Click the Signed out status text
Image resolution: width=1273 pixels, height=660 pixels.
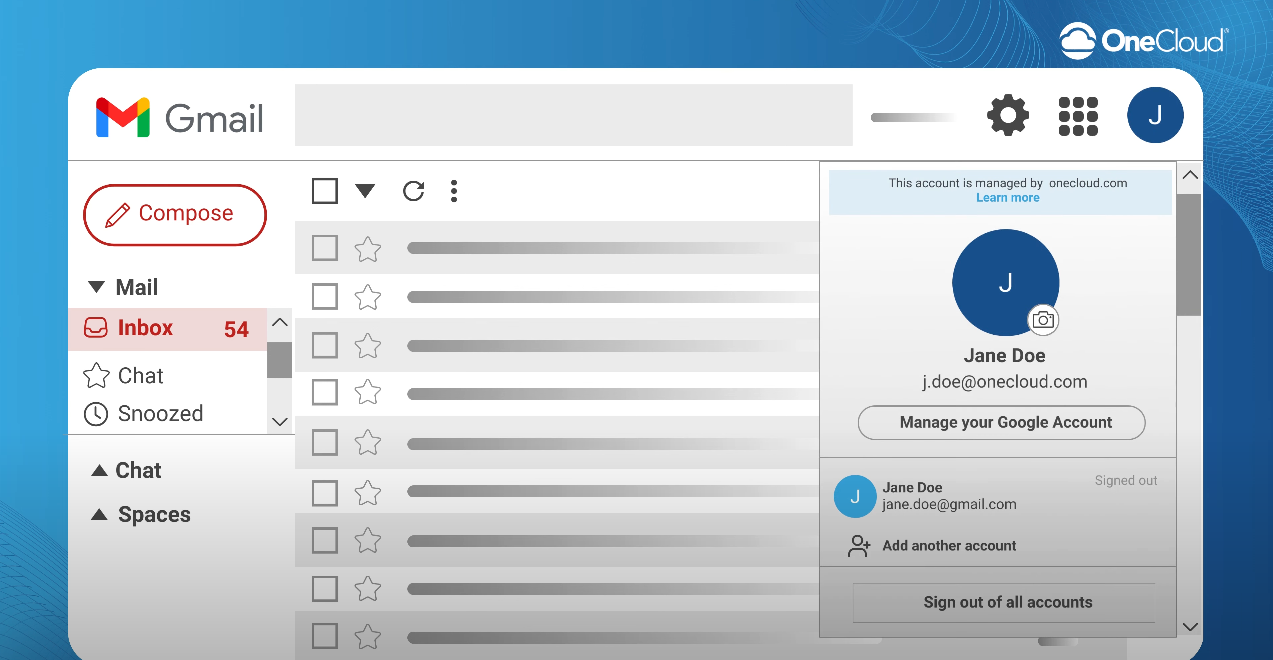(x=1126, y=481)
